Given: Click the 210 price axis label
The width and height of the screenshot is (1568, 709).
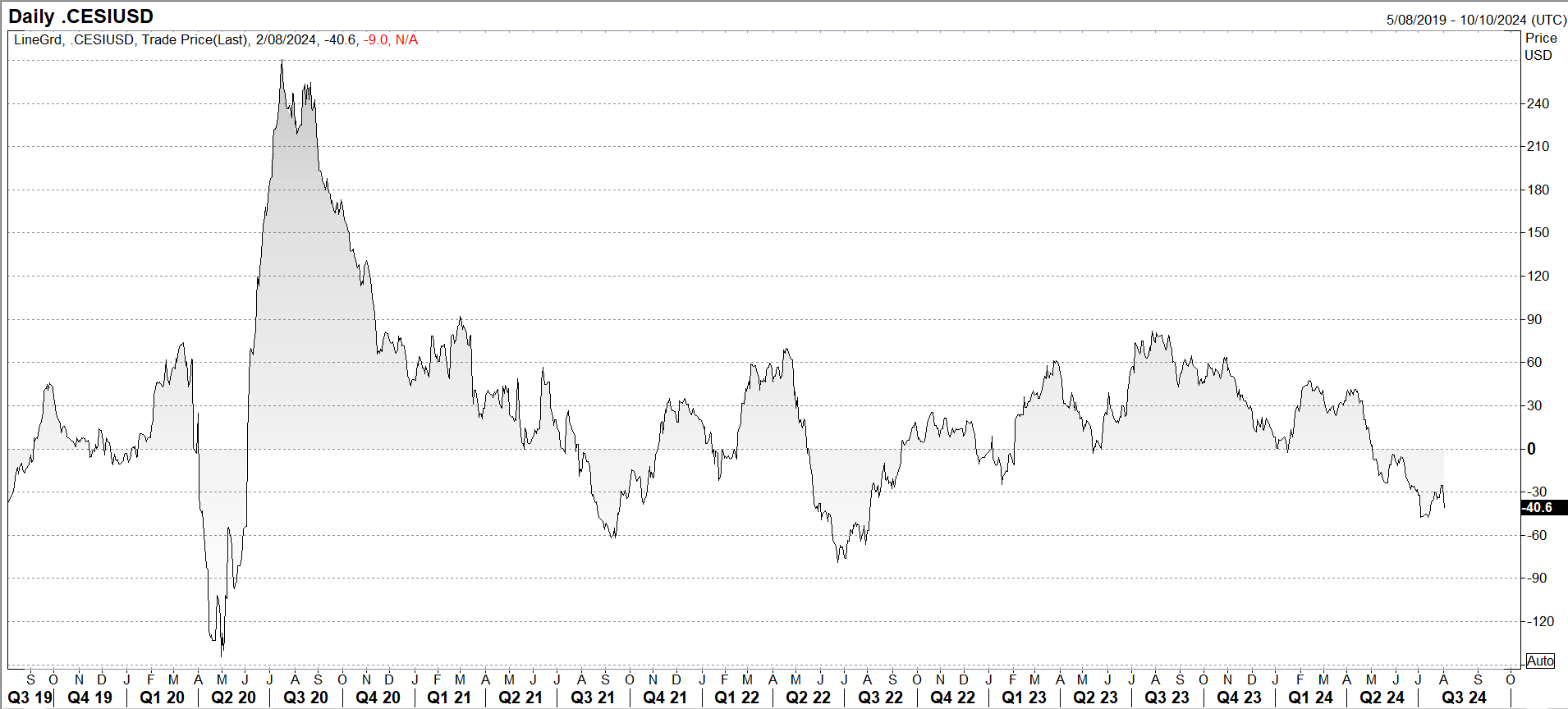Looking at the screenshot, I should pos(1538,146).
